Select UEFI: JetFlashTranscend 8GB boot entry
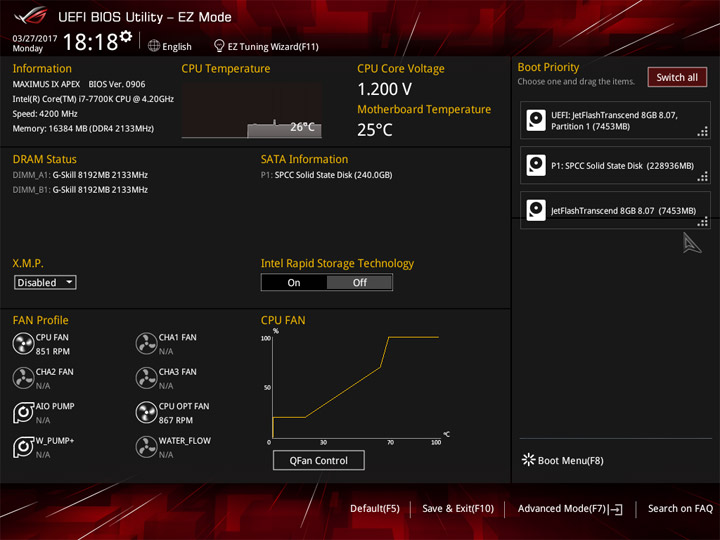The image size is (720, 540). [615, 120]
